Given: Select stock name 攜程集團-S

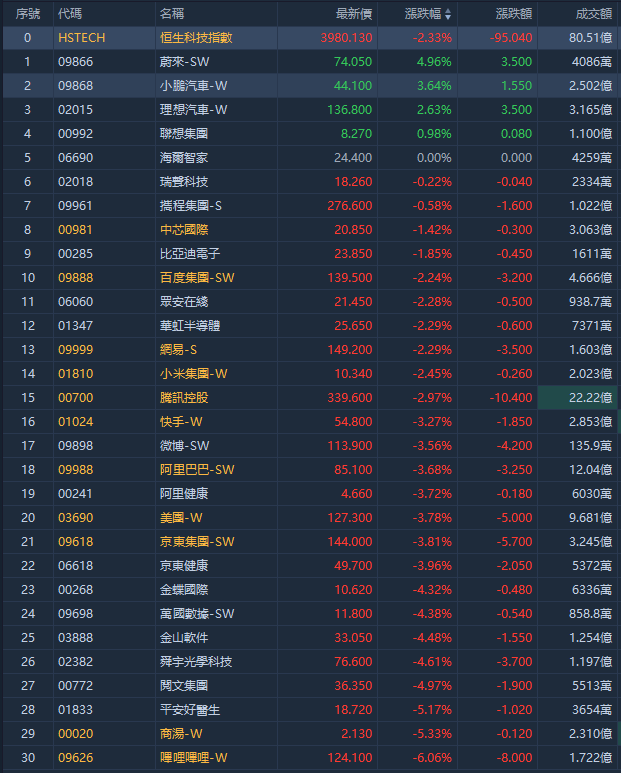Looking at the screenshot, I should point(191,206).
